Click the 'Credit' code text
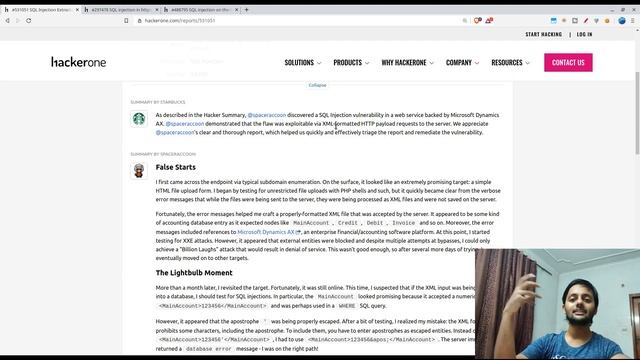Viewport: 640px width, 360px height. click(348, 223)
